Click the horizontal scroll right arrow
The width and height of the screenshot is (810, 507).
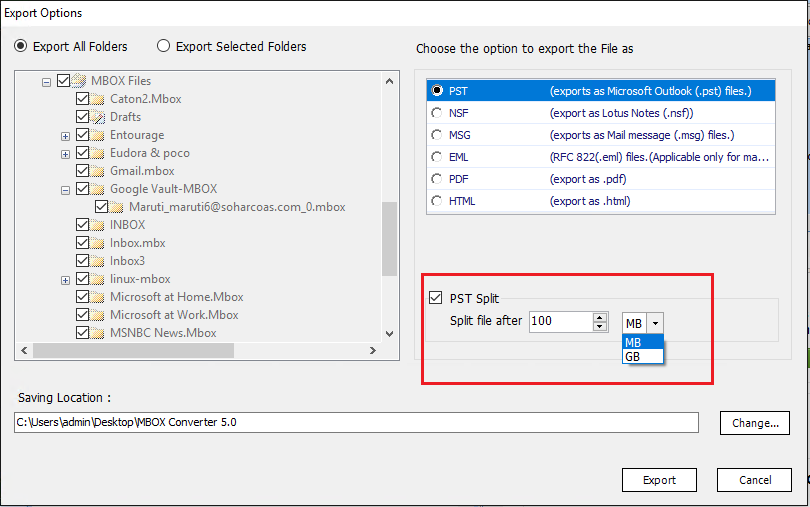(372, 350)
